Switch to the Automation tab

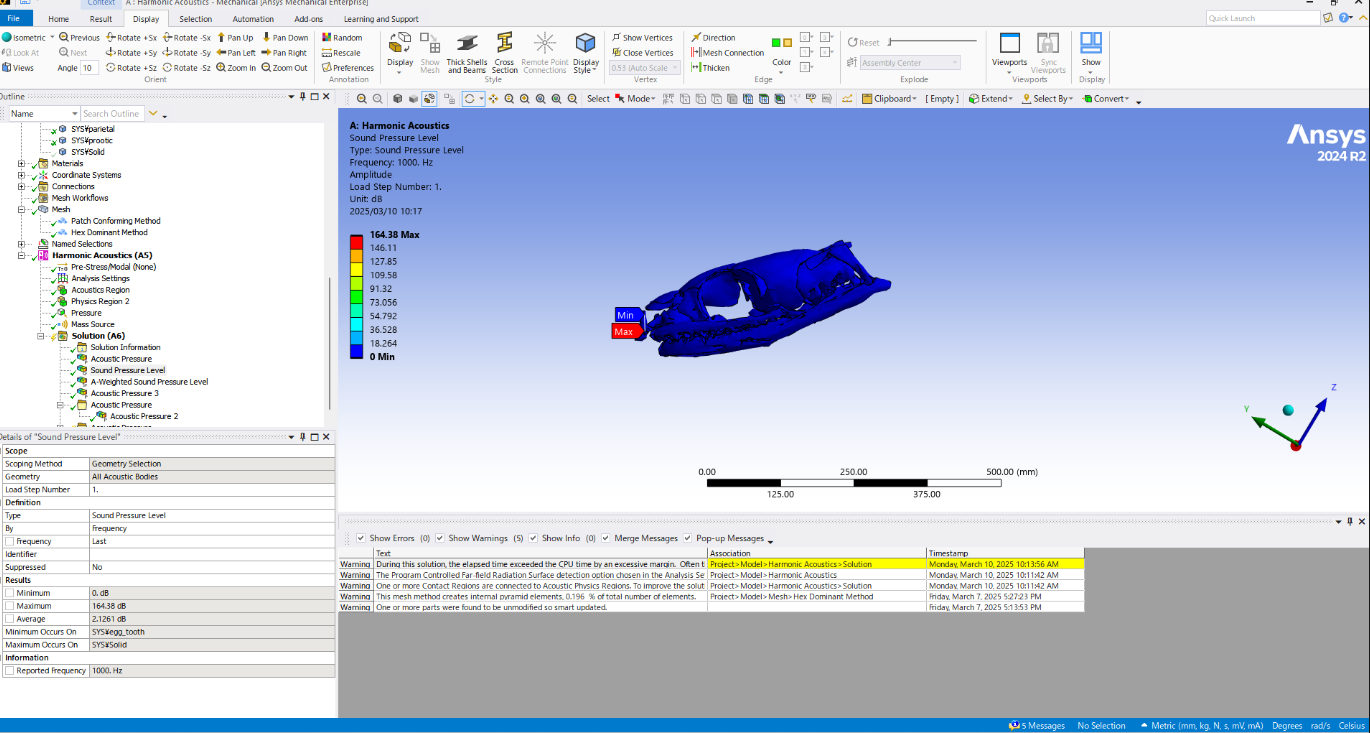tap(253, 18)
